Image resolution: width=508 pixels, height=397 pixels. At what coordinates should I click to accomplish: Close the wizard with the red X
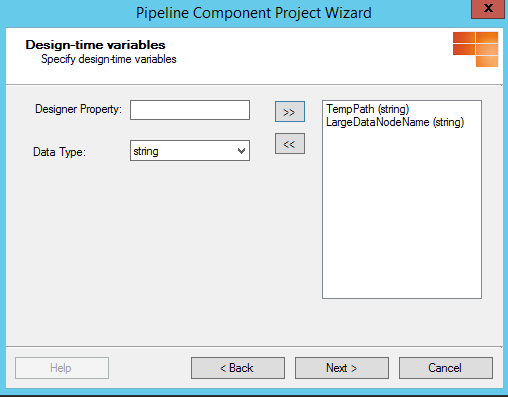pyautogui.click(x=488, y=9)
